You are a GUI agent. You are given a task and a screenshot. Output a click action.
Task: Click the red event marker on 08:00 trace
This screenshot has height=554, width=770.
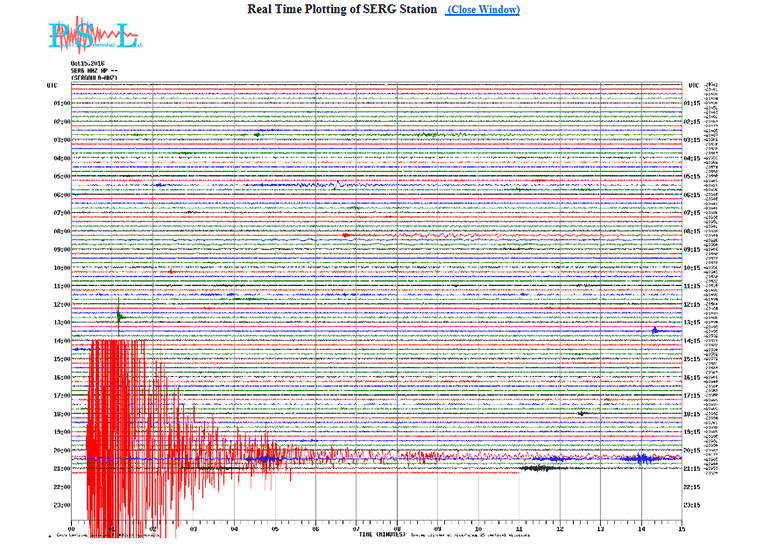[346, 235]
